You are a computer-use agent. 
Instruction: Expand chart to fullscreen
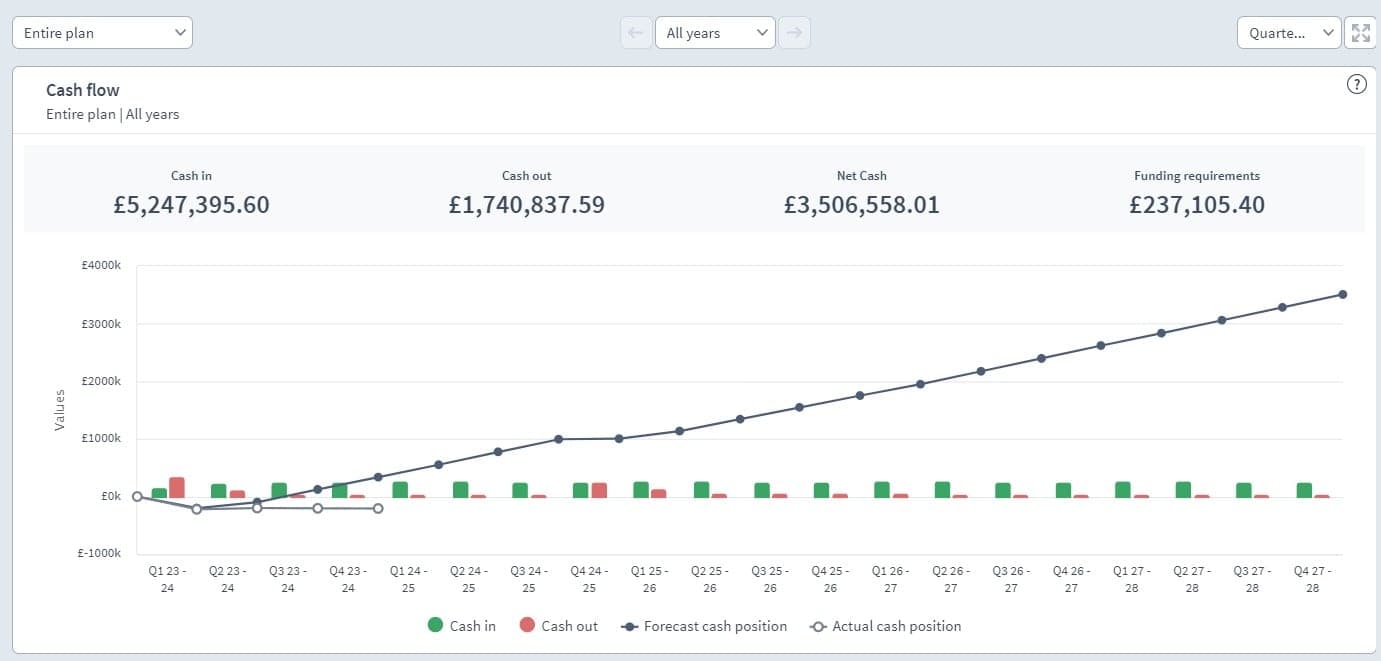tap(1360, 32)
